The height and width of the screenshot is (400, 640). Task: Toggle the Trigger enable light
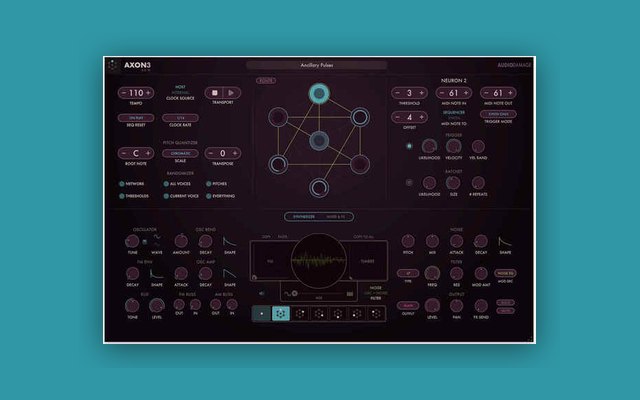point(409,146)
